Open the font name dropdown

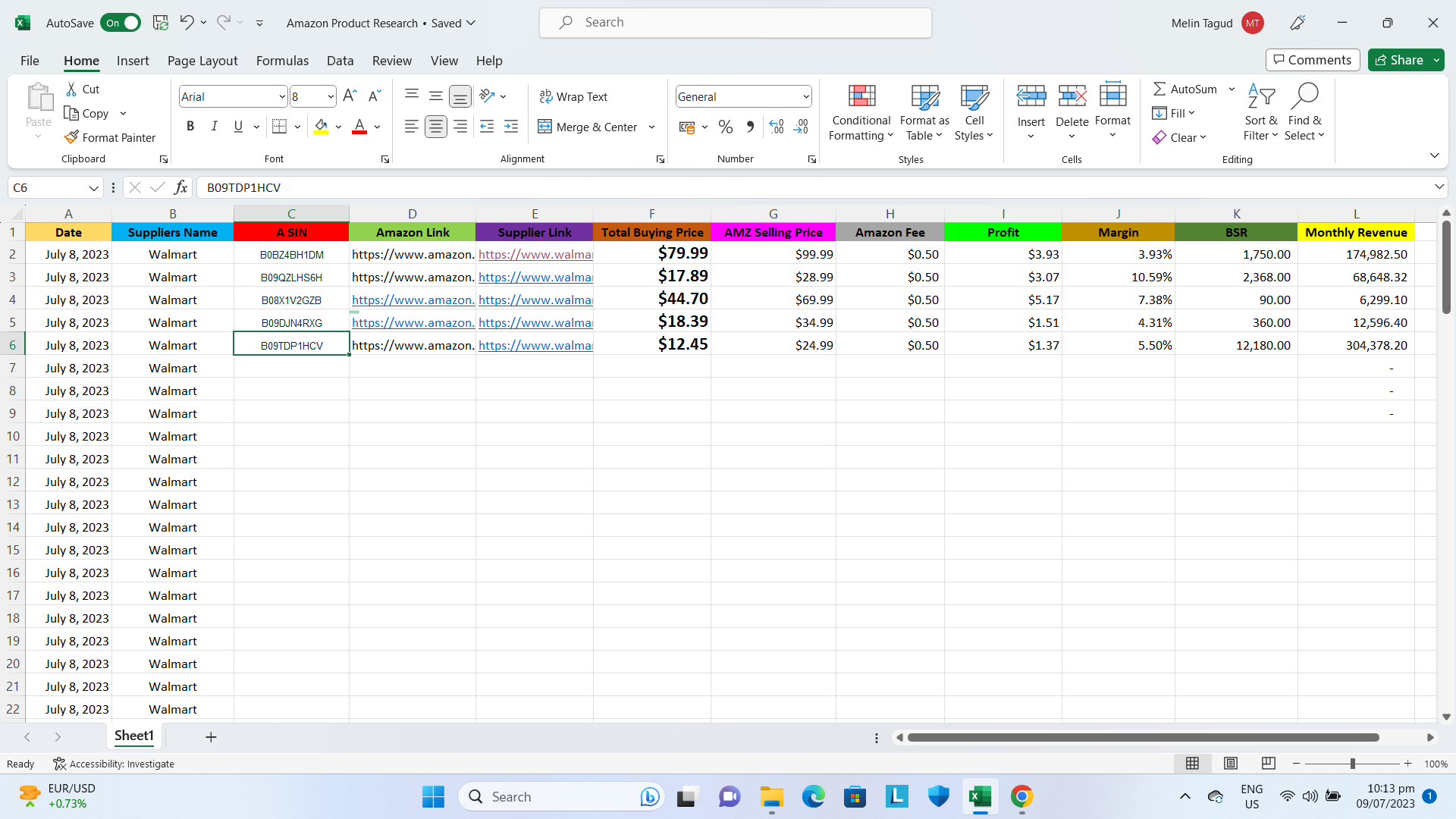click(x=282, y=96)
